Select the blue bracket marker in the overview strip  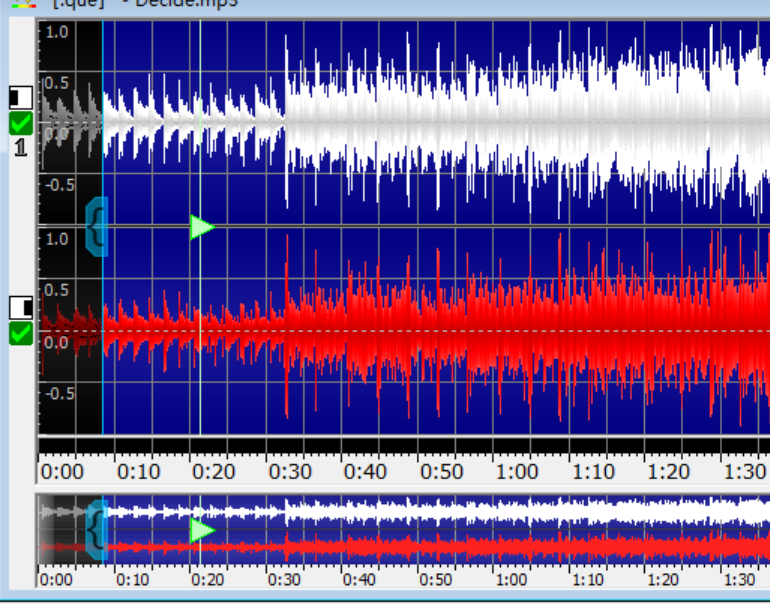[x=96, y=528]
